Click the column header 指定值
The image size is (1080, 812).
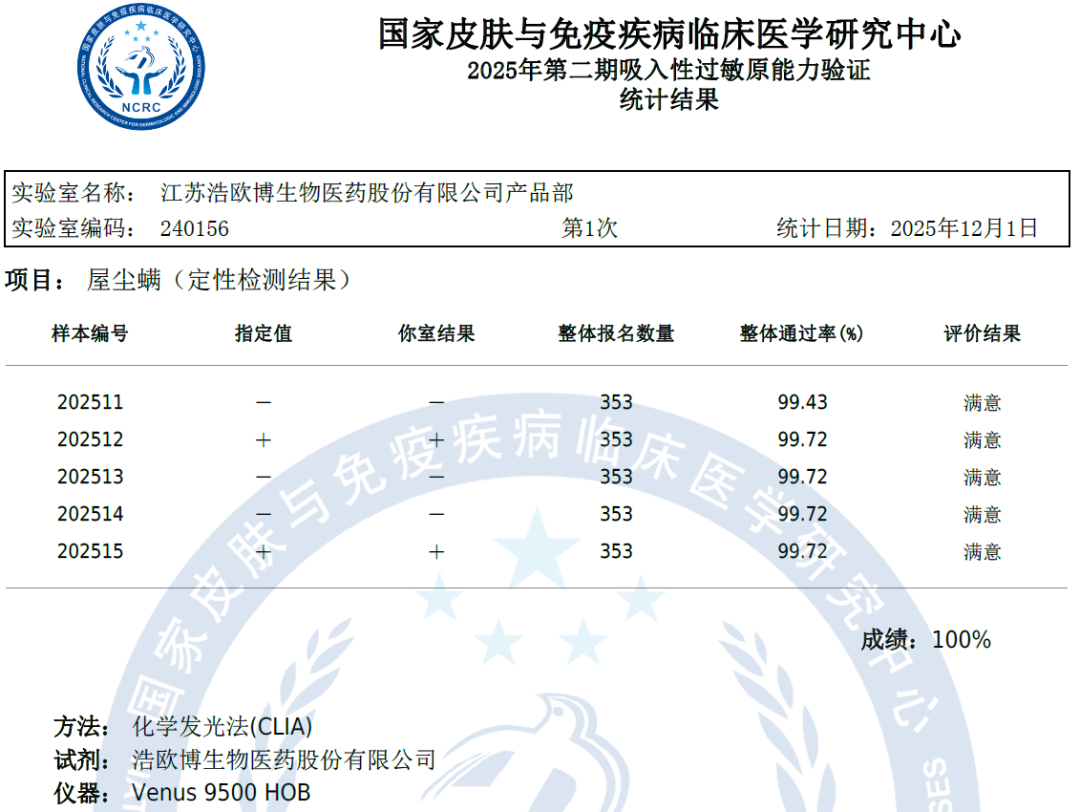coord(263,334)
